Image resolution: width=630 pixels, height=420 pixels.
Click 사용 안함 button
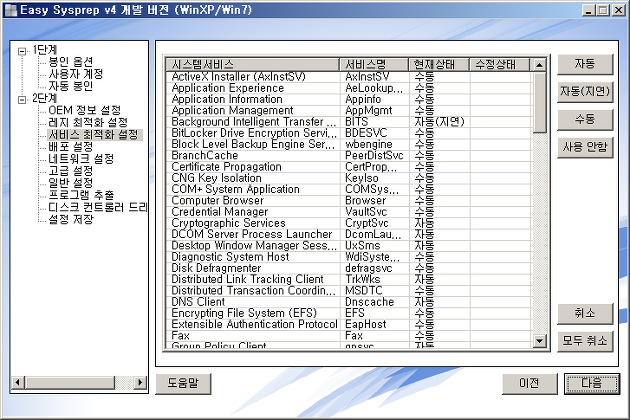(585, 148)
